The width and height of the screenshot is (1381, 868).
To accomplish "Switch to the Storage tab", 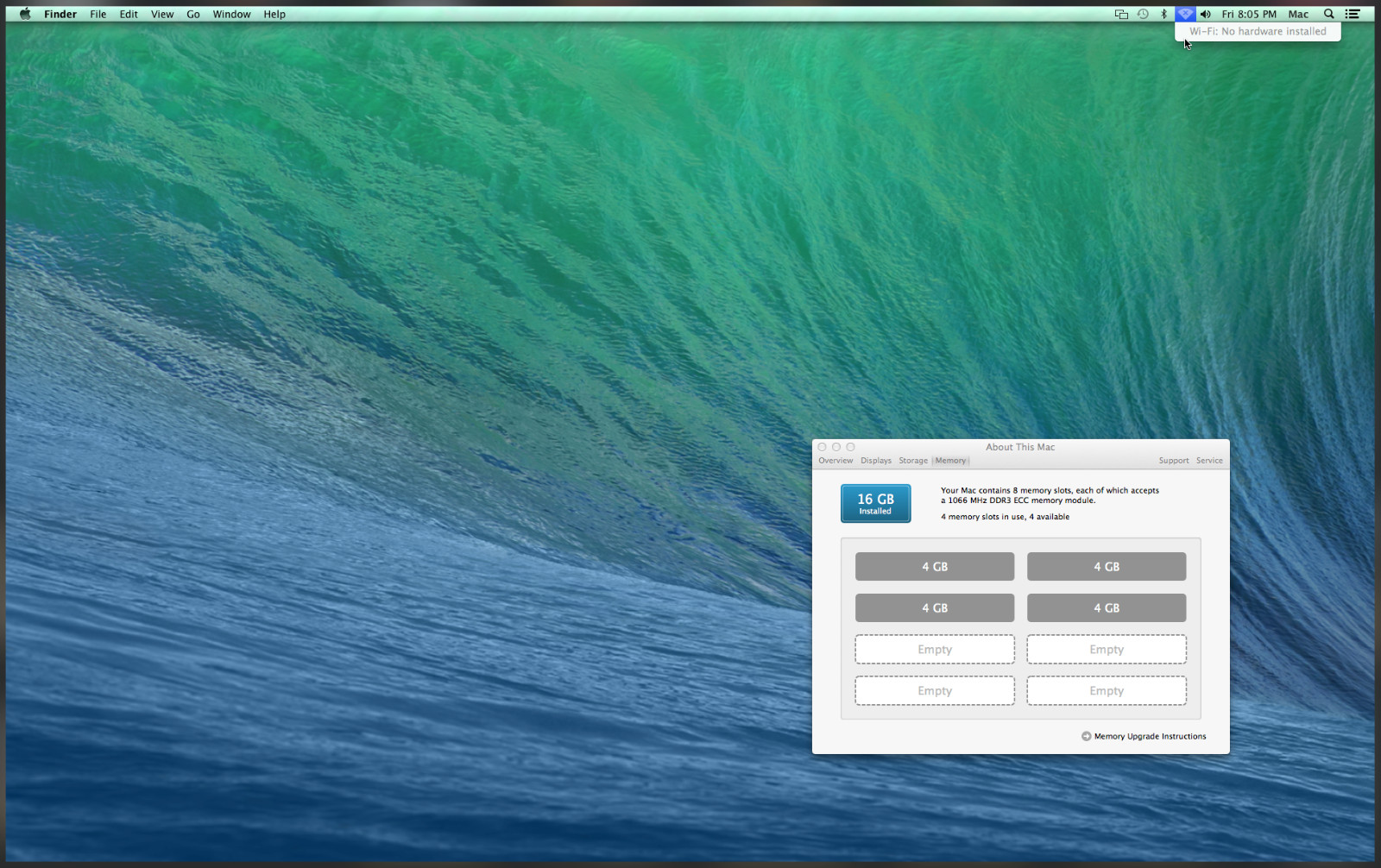I will [913, 461].
